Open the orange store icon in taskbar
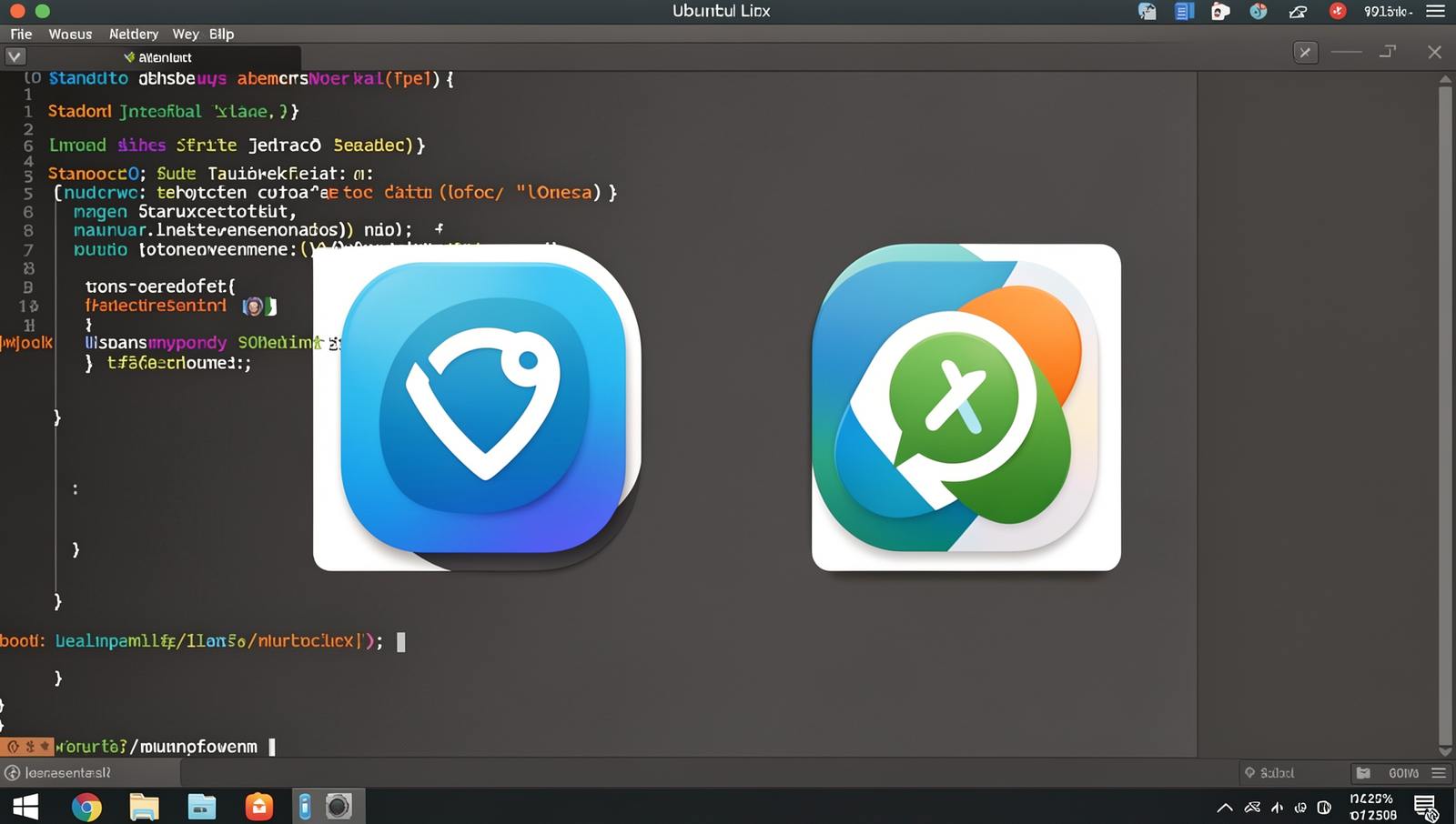Image resolution: width=1456 pixels, height=824 pixels. (x=259, y=807)
